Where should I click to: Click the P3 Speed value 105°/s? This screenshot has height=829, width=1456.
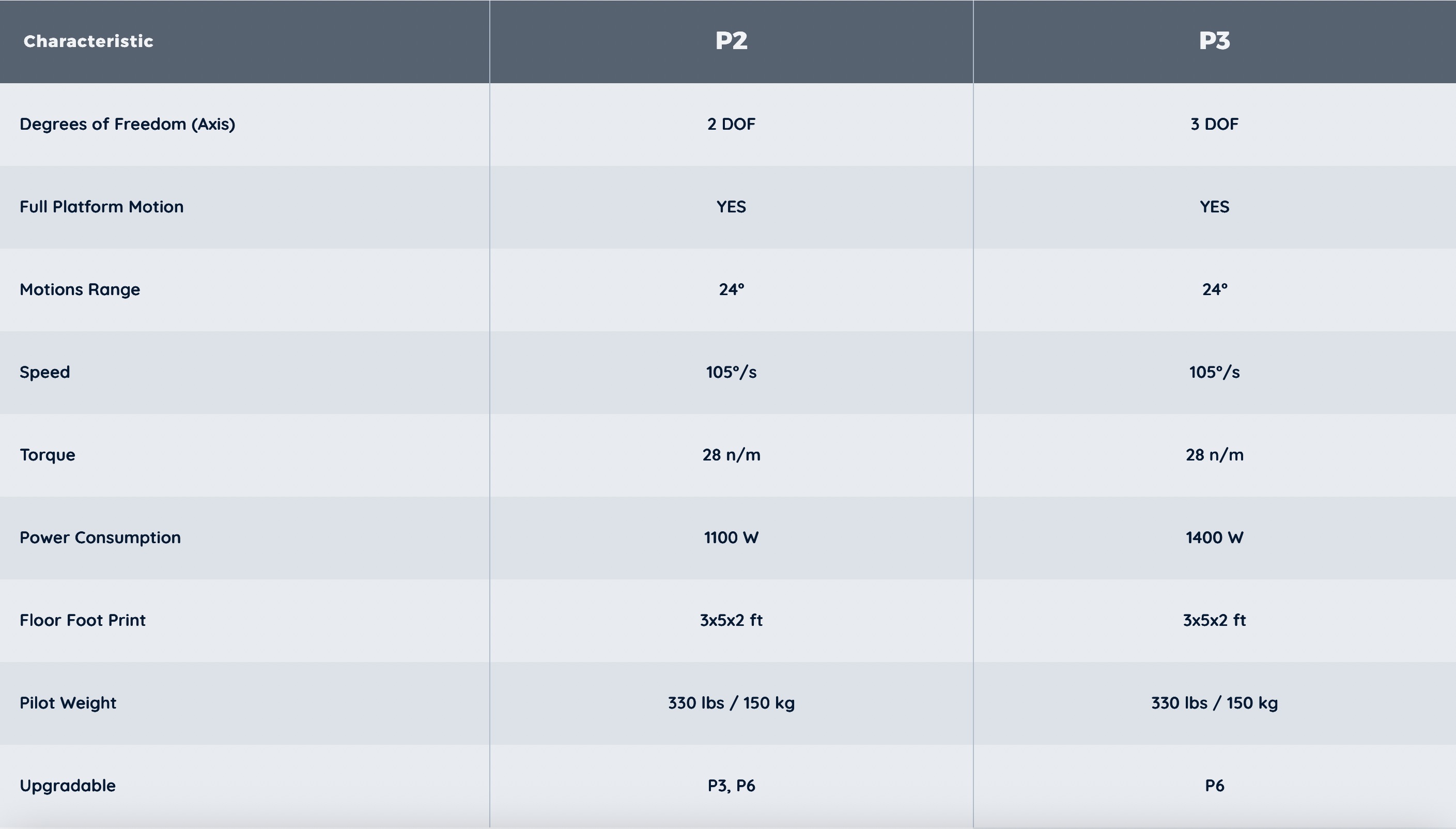tap(1214, 372)
